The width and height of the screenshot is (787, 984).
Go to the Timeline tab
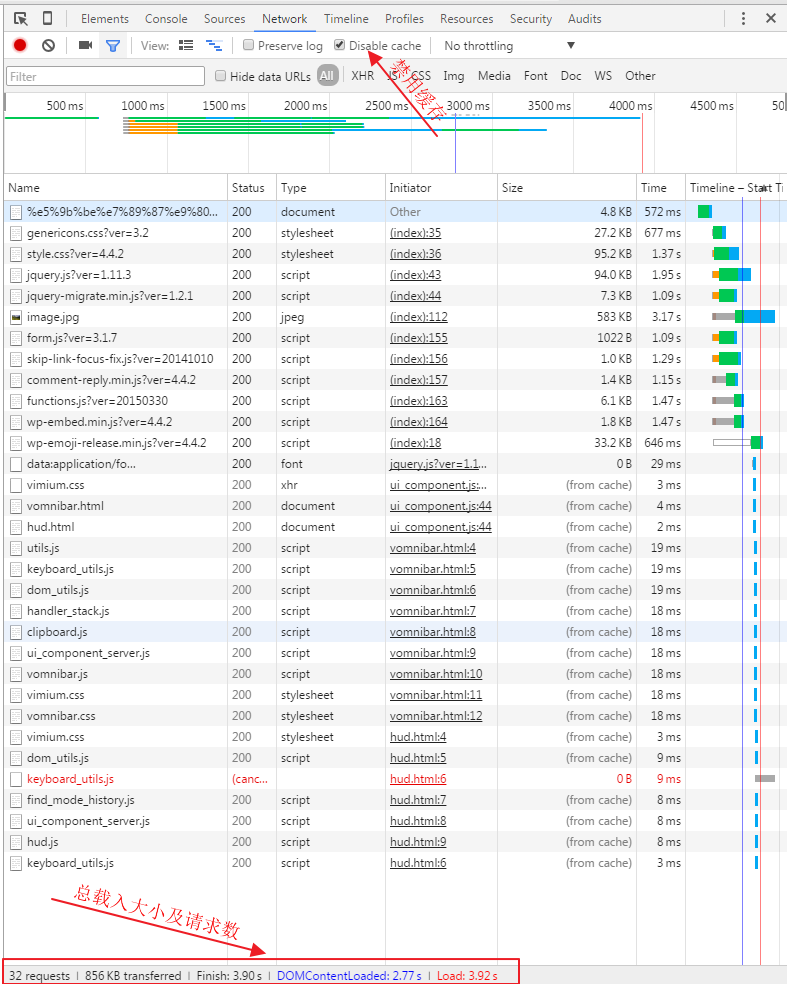(x=346, y=19)
